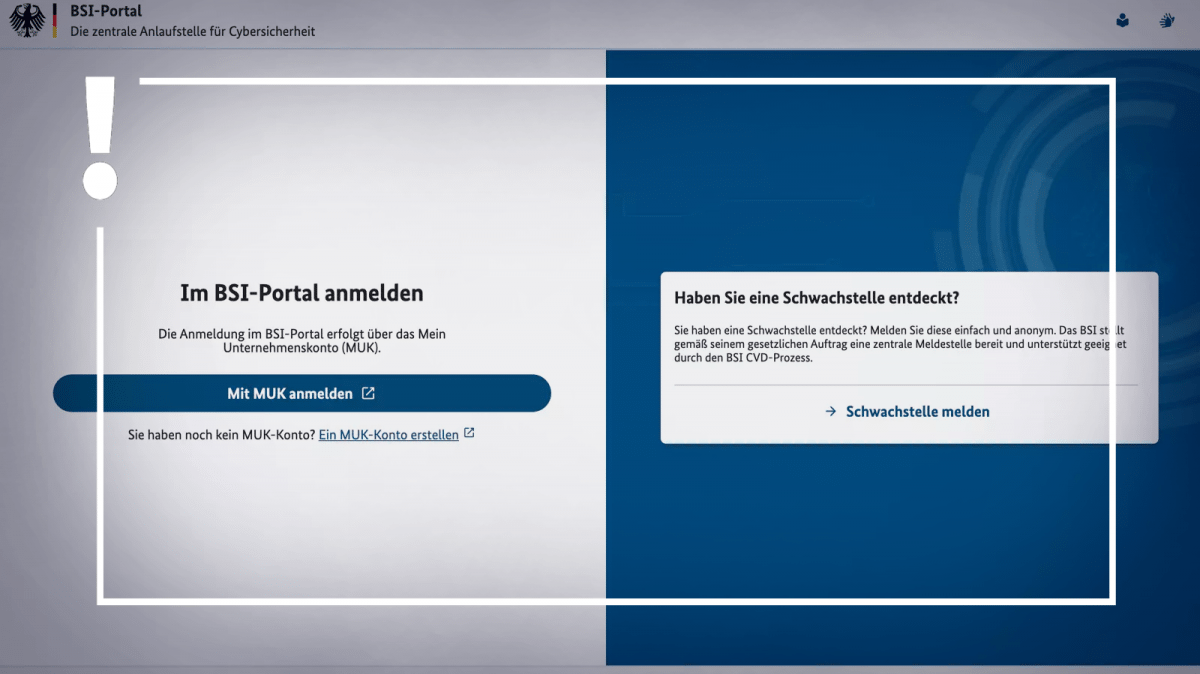Click the text Sie haben noch kein MUK-Konto?
The height and width of the screenshot is (674, 1200).
[221, 435]
